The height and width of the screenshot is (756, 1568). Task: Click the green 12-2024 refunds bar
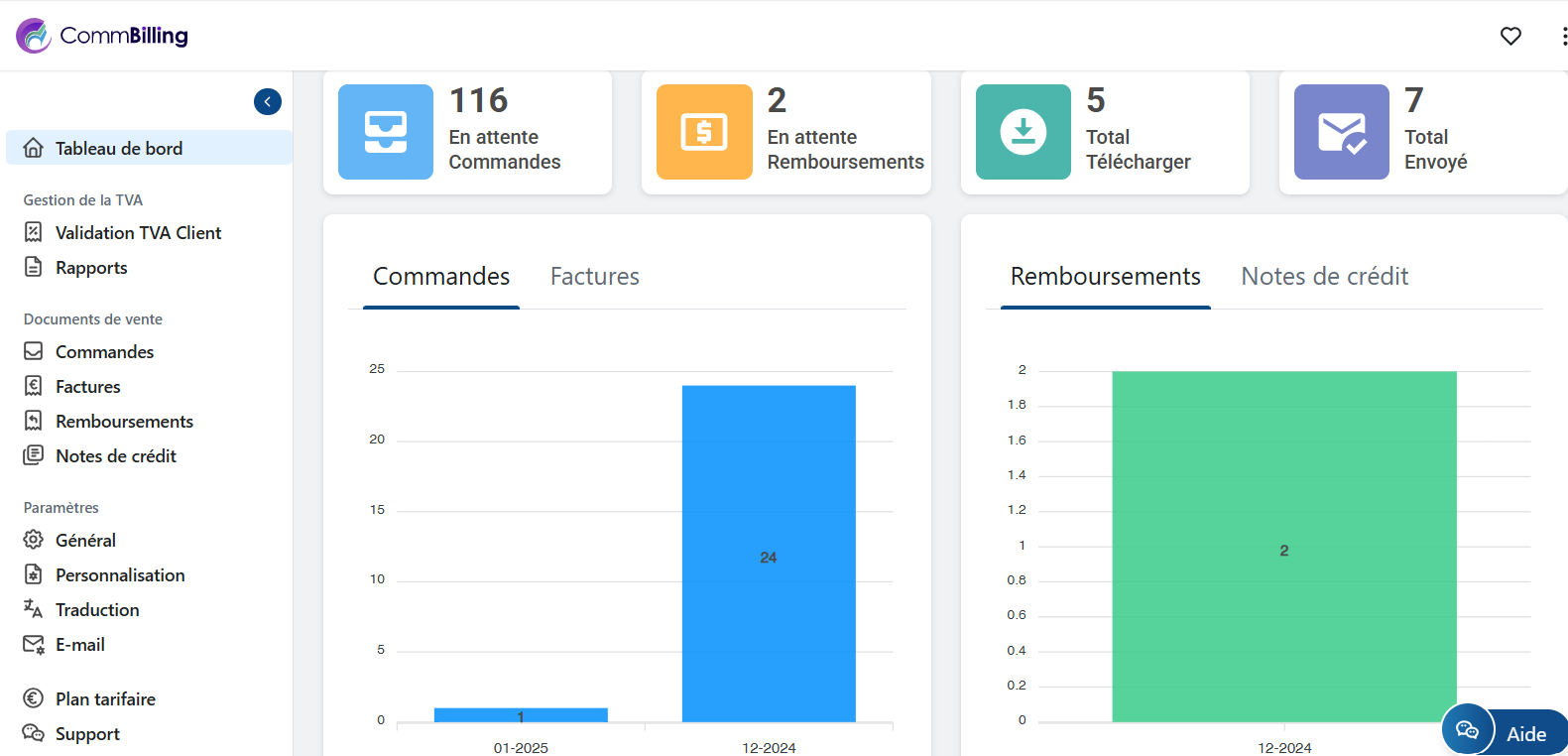tap(1283, 546)
